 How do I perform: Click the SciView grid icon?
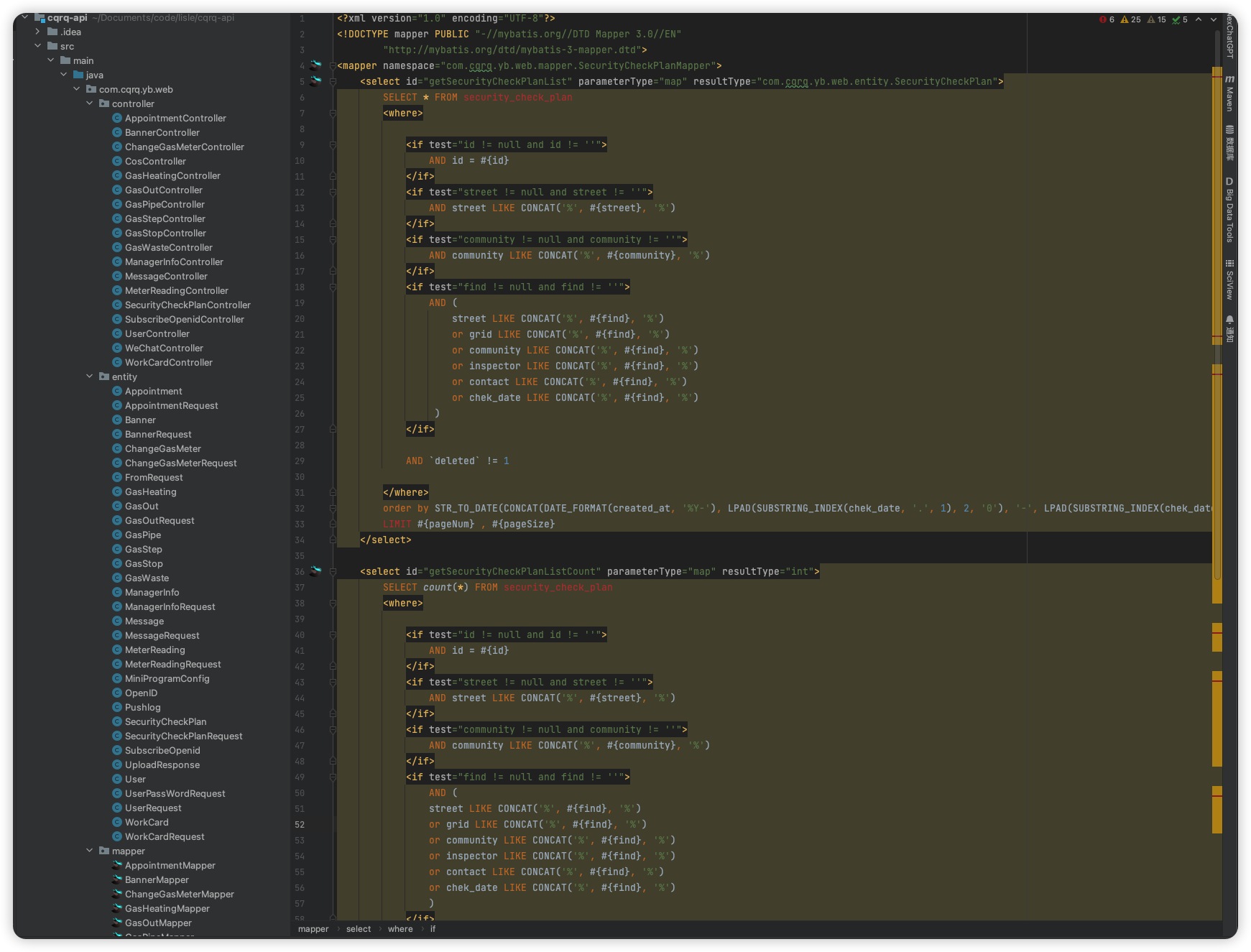[x=1229, y=264]
